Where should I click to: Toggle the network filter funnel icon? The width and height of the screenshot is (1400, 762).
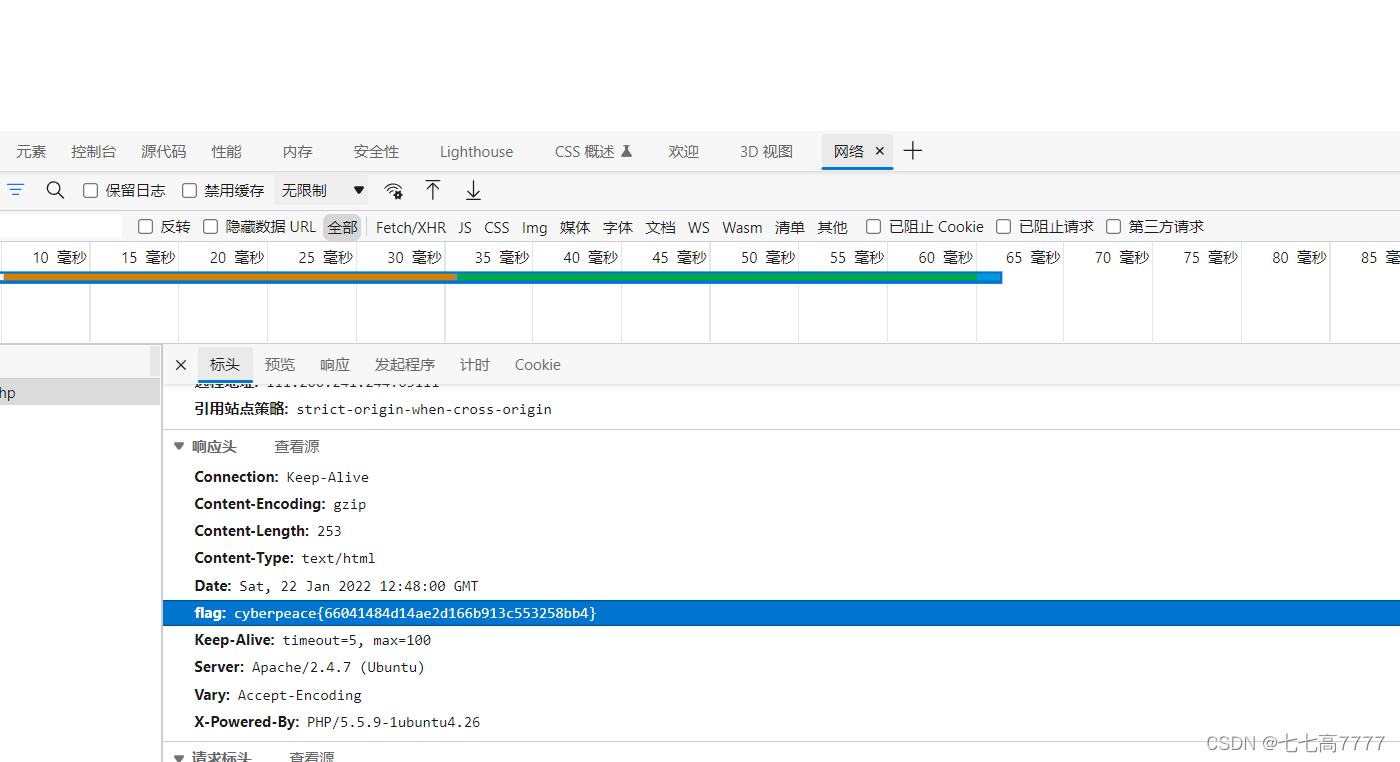click(16, 190)
